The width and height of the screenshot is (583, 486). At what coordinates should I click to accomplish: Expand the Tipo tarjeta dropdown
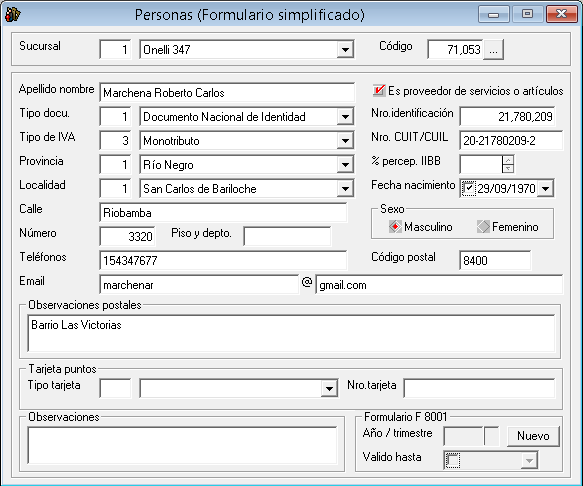point(329,389)
